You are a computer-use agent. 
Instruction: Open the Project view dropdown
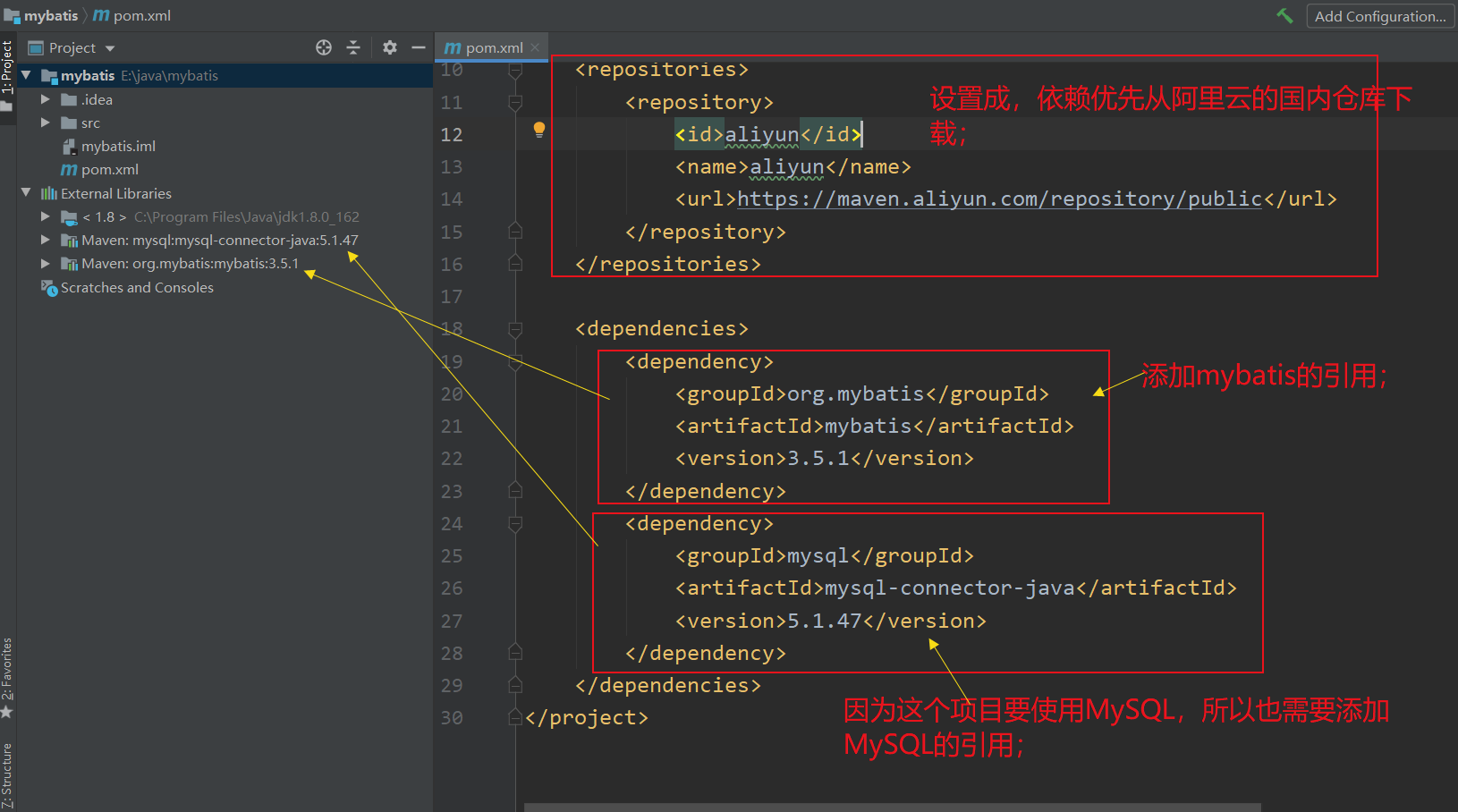(109, 47)
